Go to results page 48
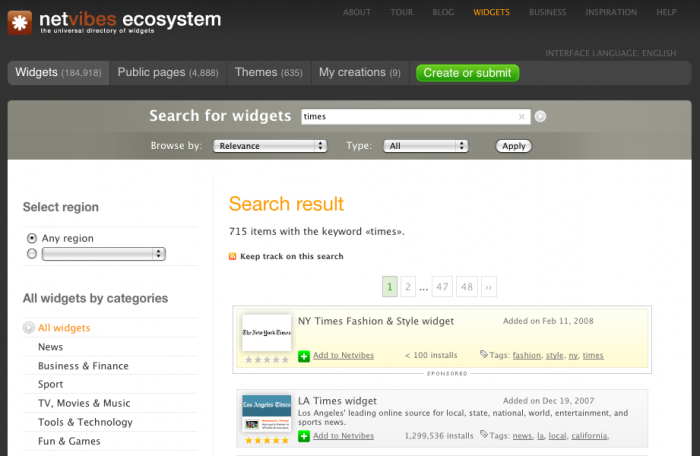 point(467,287)
